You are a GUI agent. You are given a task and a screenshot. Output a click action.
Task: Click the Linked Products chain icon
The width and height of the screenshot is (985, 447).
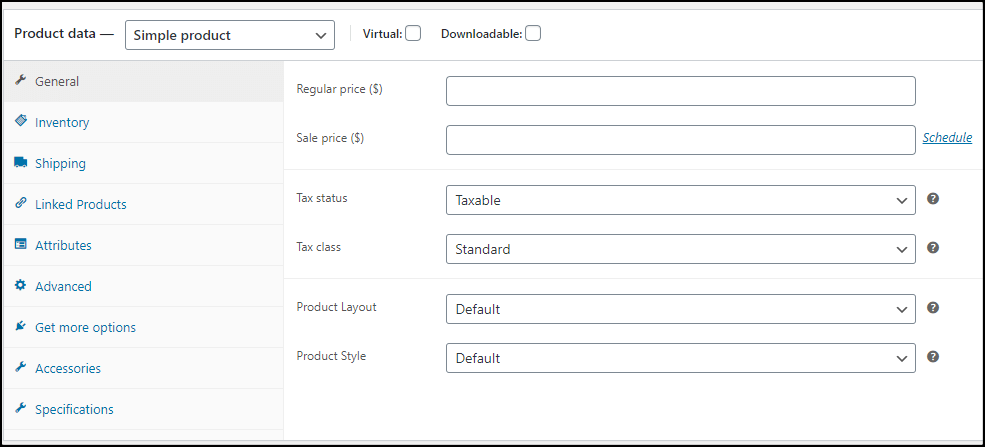[x=20, y=203]
